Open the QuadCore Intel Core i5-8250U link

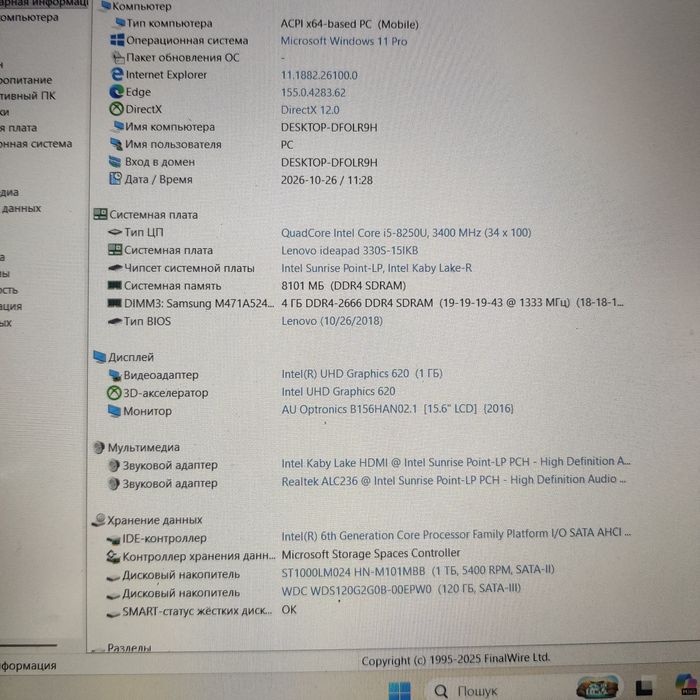click(x=406, y=233)
